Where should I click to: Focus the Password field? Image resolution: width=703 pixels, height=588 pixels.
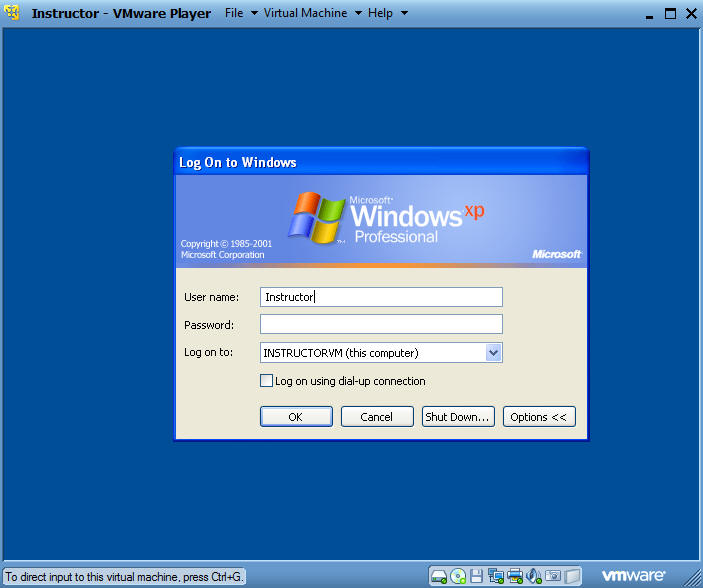pyautogui.click(x=381, y=324)
